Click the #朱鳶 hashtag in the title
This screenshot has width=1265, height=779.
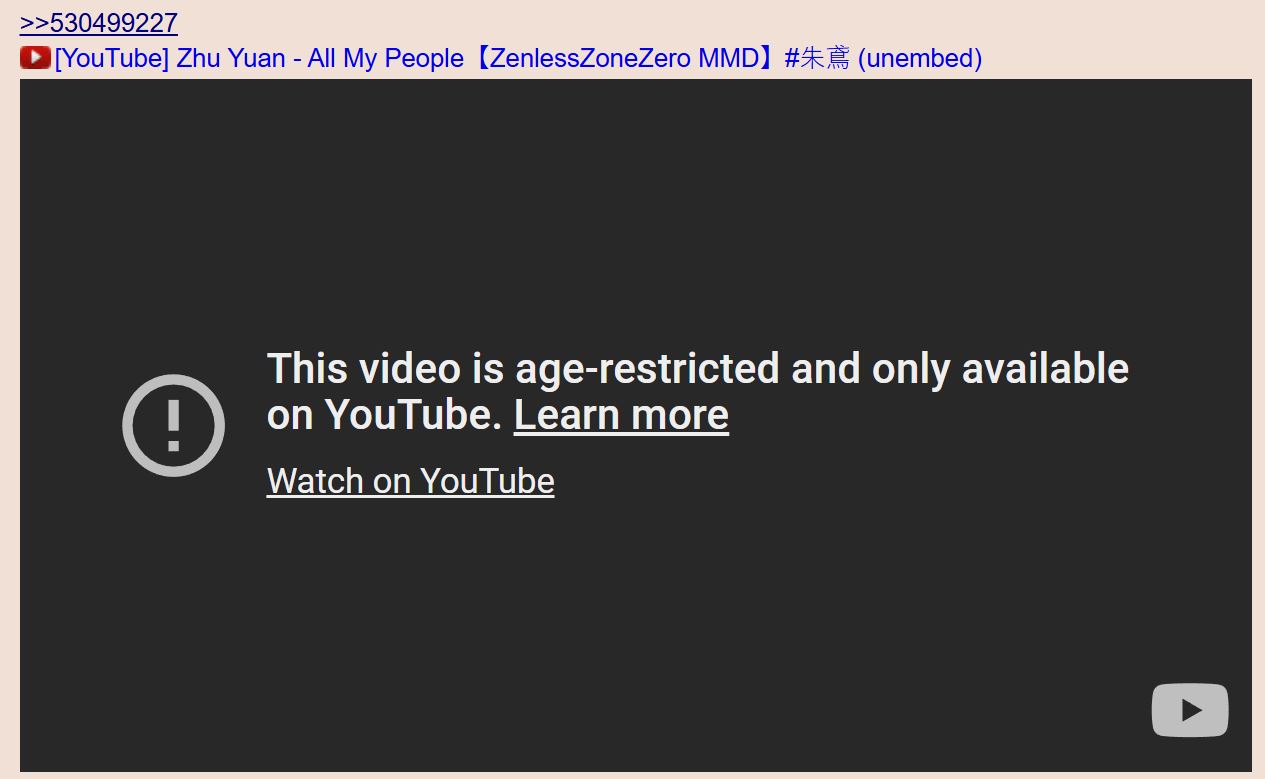click(x=817, y=58)
